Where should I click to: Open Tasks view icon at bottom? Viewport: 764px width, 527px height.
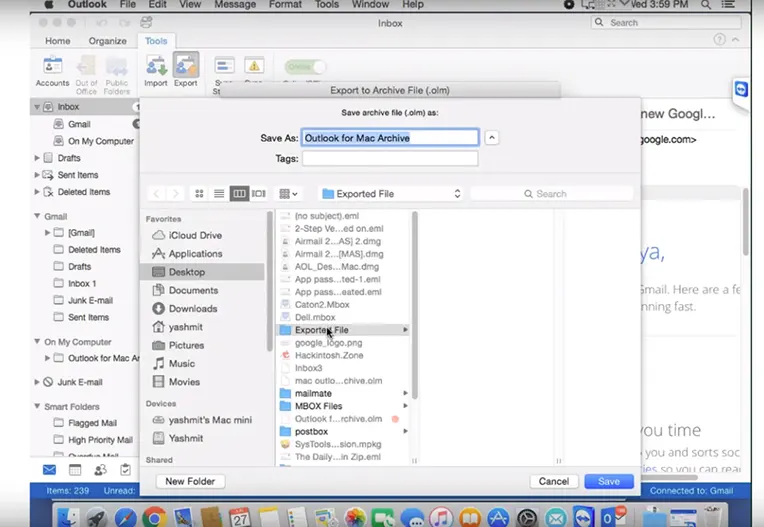coord(125,470)
